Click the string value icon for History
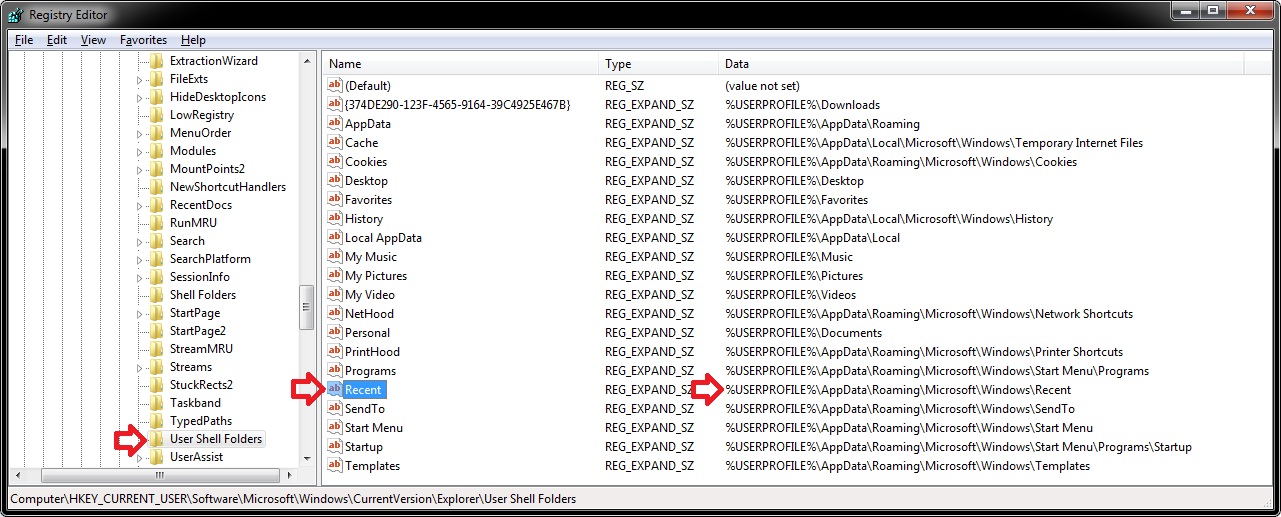This screenshot has height=517, width=1281. (x=335, y=219)
